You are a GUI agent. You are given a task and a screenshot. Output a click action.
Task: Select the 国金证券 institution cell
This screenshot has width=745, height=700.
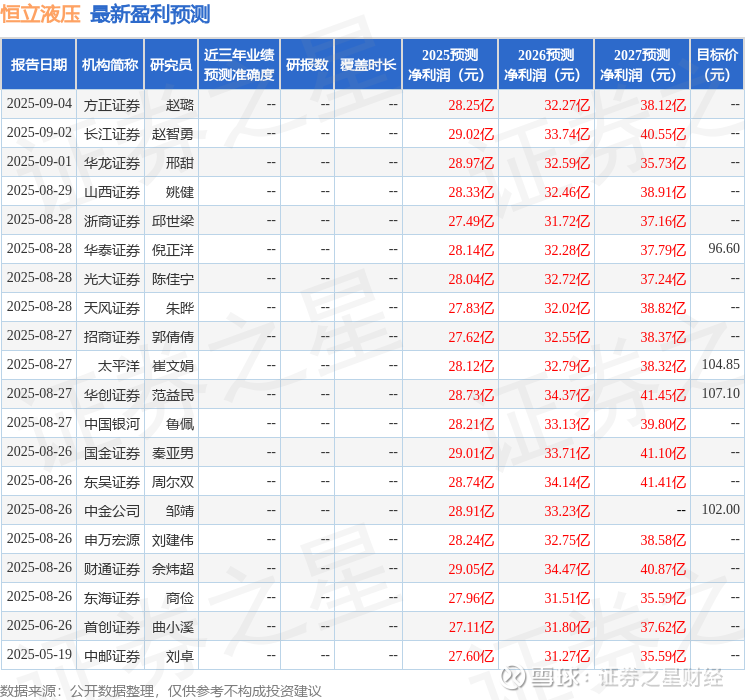click(112, 453)
